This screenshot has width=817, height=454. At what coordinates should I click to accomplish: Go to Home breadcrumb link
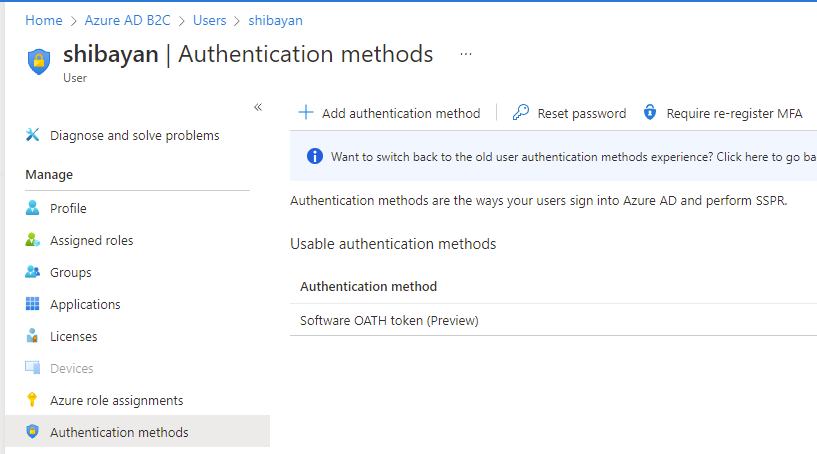pos(44,20)
